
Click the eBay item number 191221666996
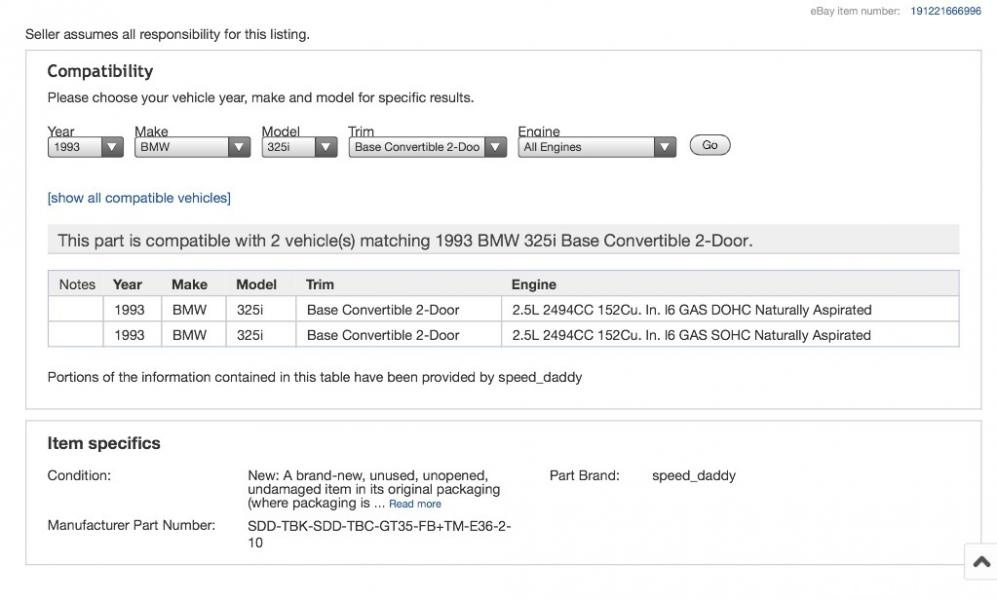pos(946,11)
